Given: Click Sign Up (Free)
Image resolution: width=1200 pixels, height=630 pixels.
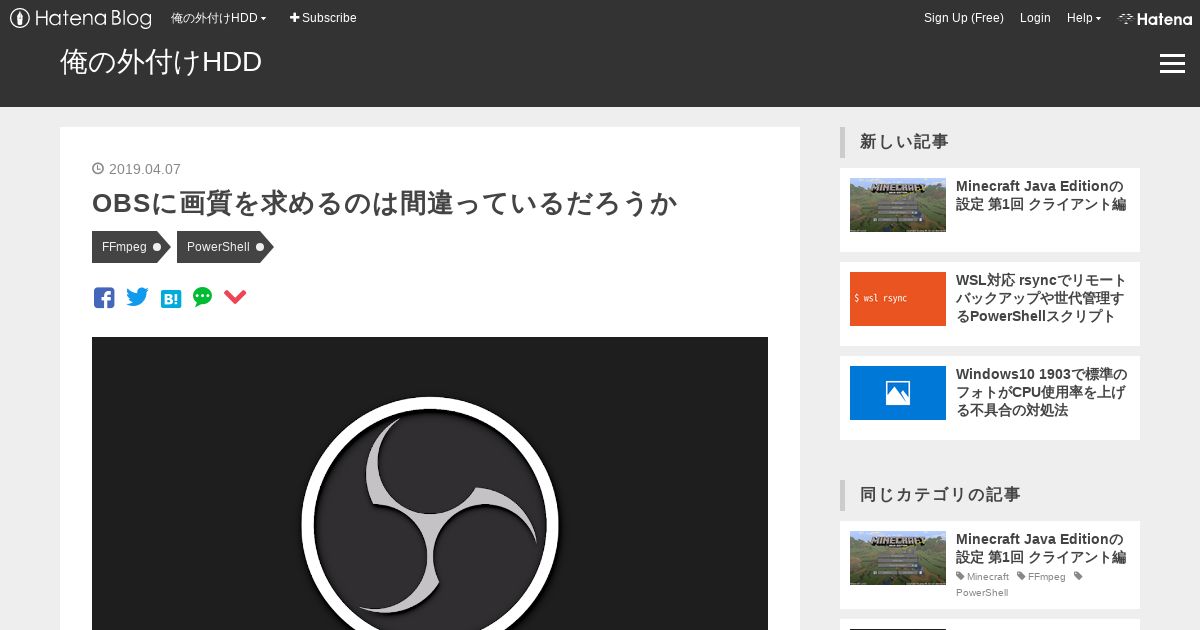Looking at the screenshot, I should tap(964, 18).
